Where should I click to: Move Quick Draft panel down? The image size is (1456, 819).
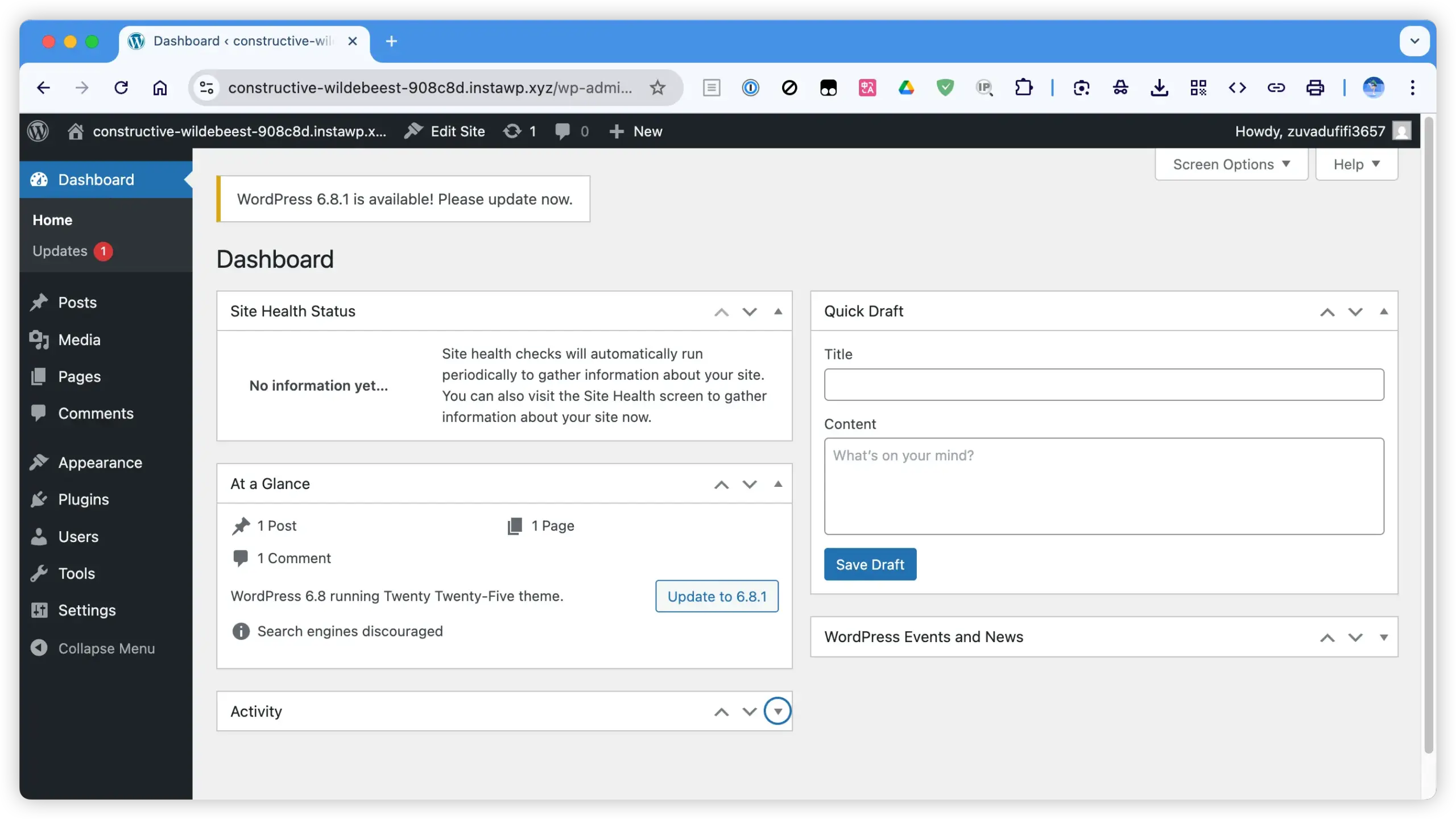click(x=1355, y=312)
